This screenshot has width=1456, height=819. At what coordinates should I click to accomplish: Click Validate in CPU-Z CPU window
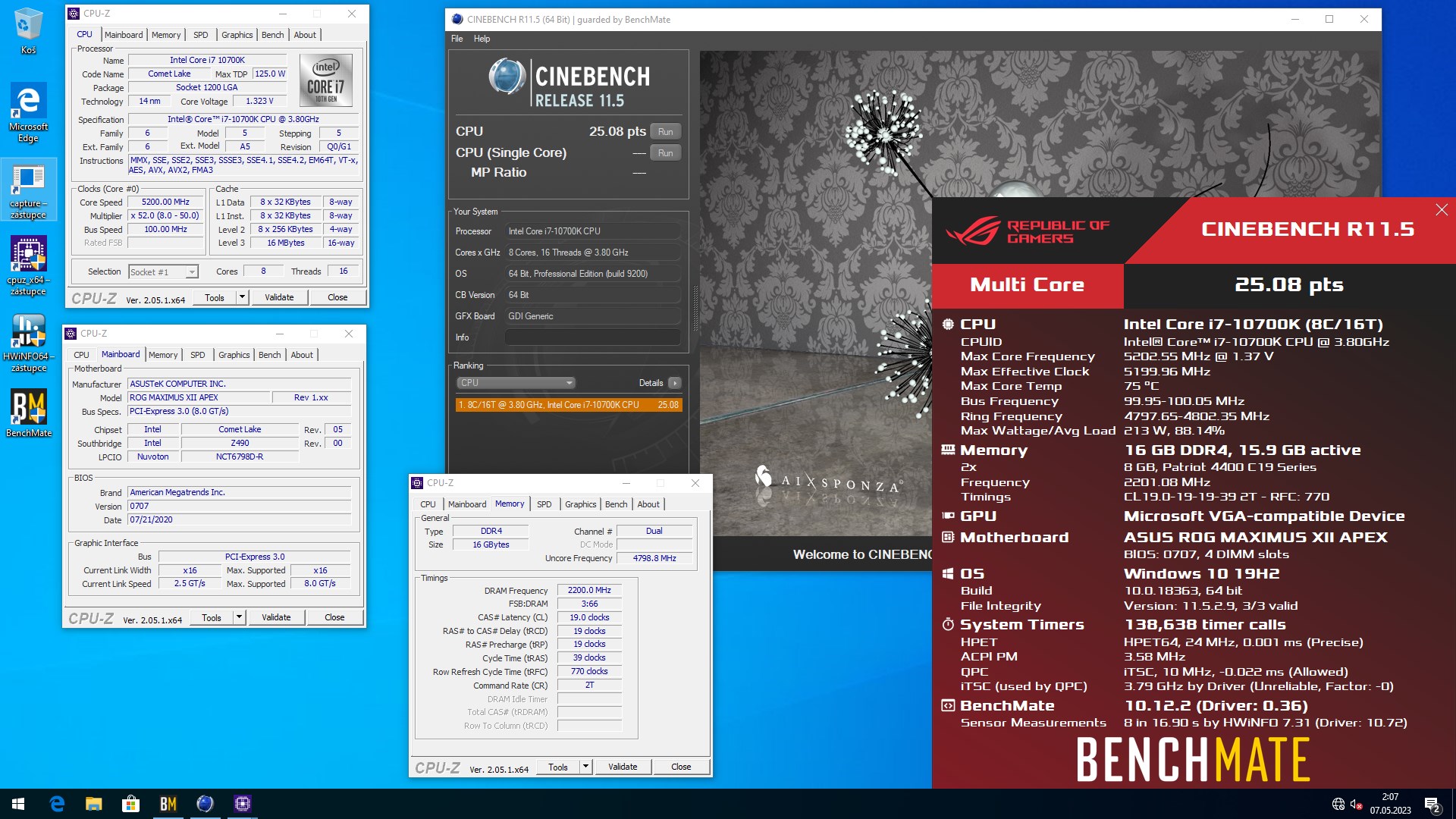tap(279, 298)
